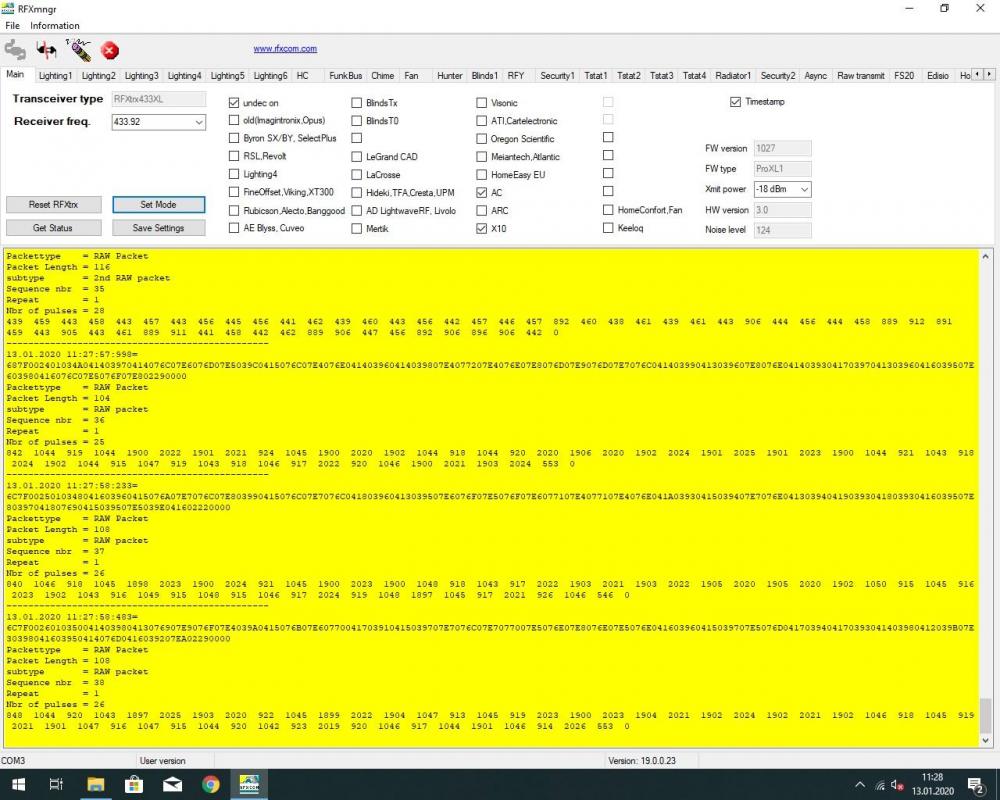Switch to the Lighting2 tab
The height and width of the screenshot is (800, 1000).
(x=98, y=75)
